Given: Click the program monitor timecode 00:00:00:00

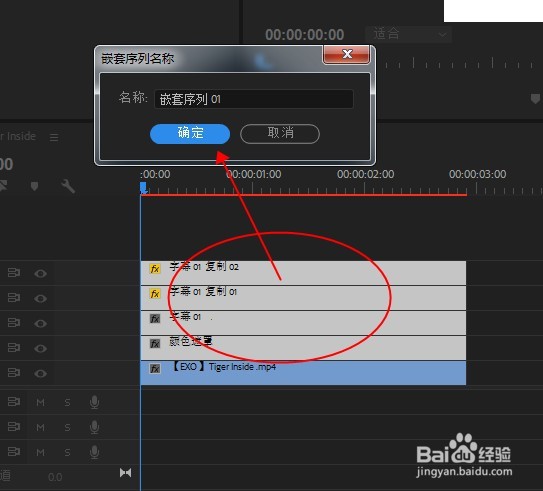Looking at the screenshot, I should tap(304, 35).
